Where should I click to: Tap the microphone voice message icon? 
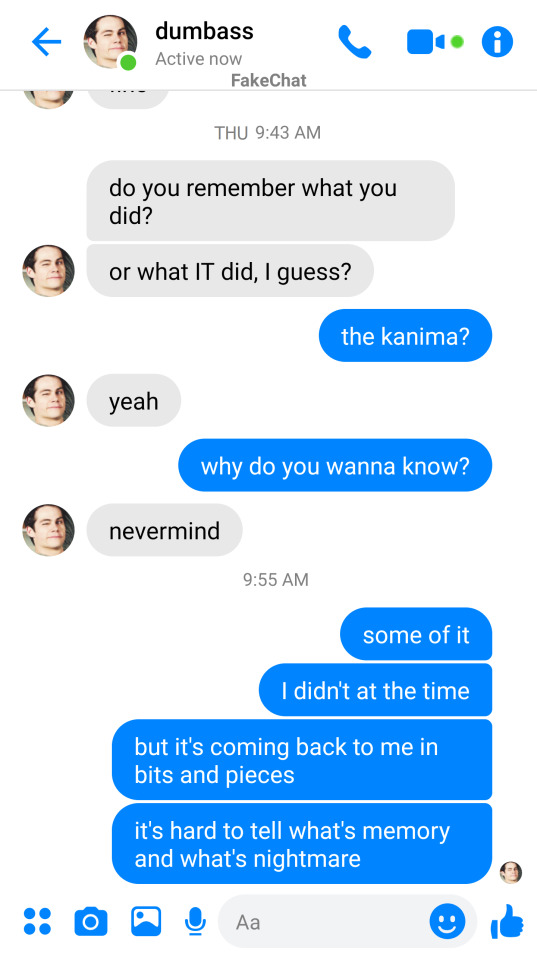point(195,921)
